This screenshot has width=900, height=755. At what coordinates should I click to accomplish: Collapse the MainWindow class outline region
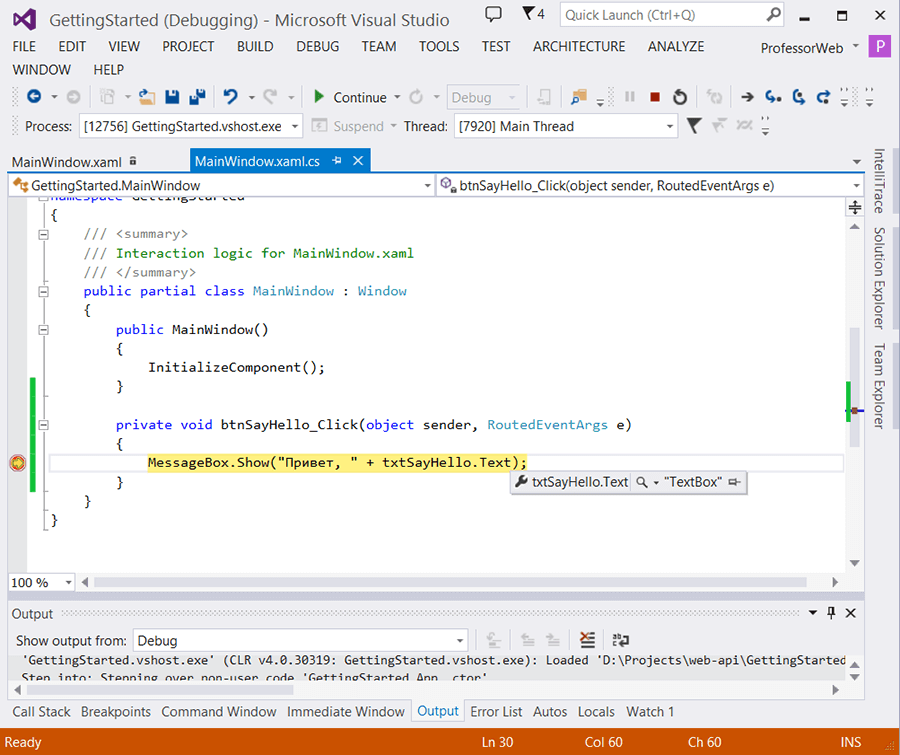[x=43, y=291]
